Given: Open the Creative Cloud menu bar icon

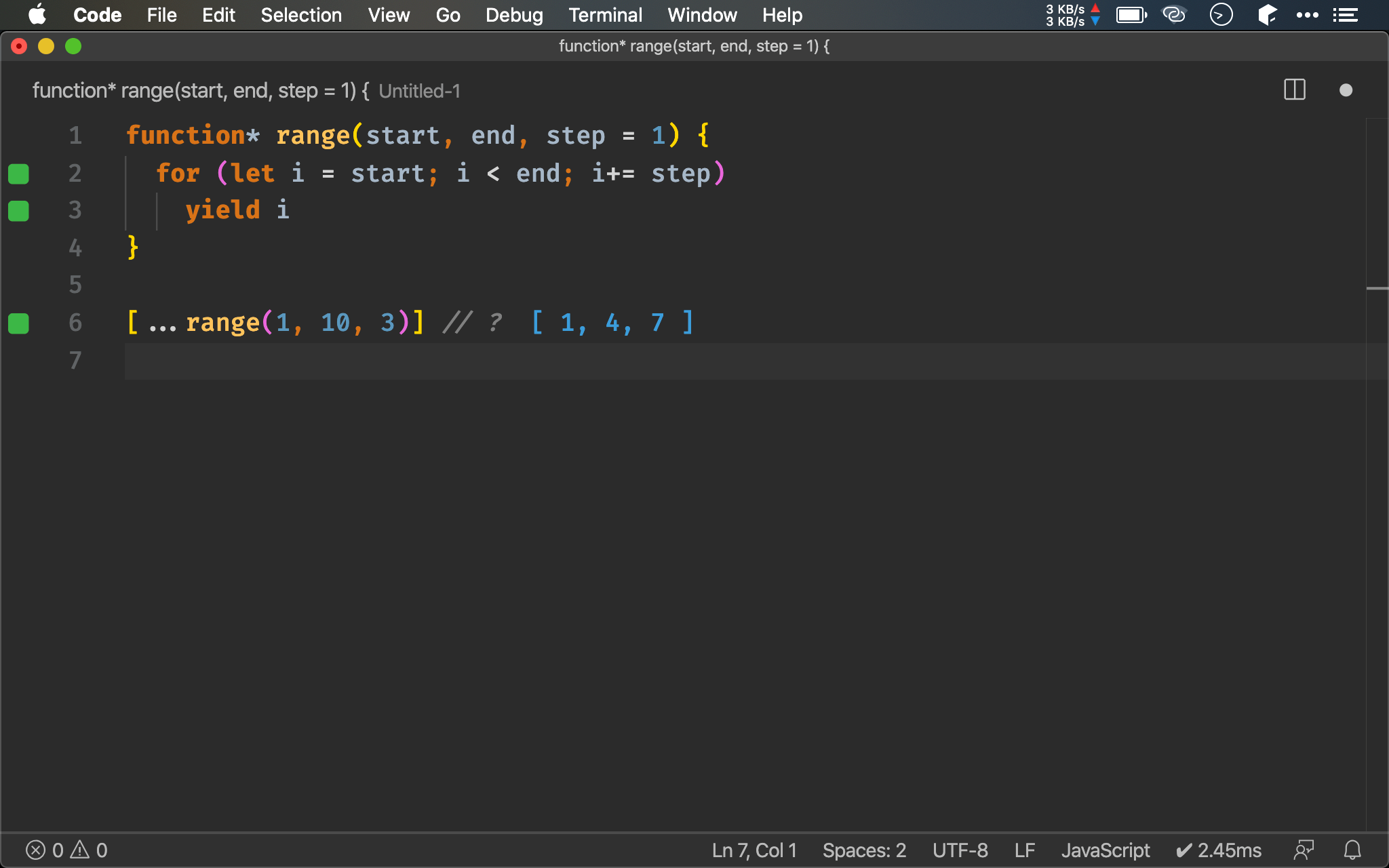Looking at the screenshot, I should click(x=1174, y=15).
